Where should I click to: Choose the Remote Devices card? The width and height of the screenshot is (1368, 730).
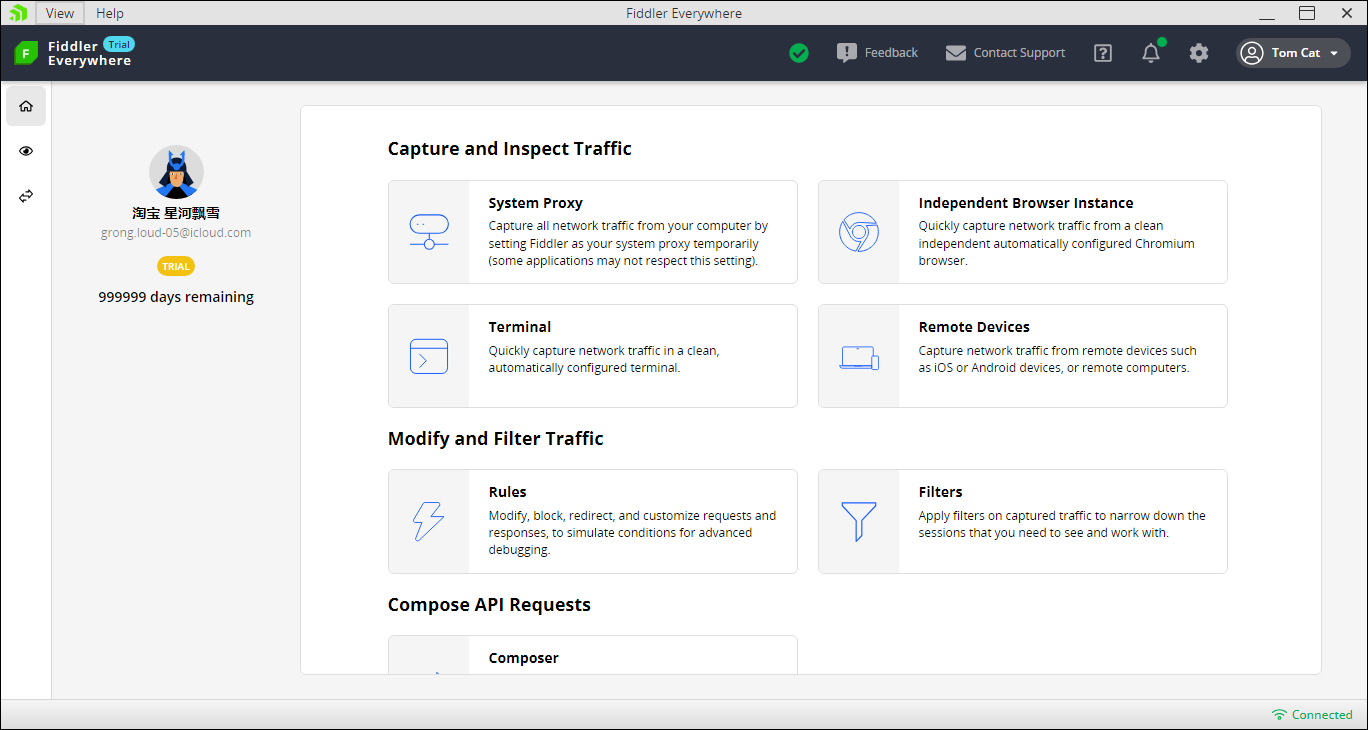[1022, 356]
